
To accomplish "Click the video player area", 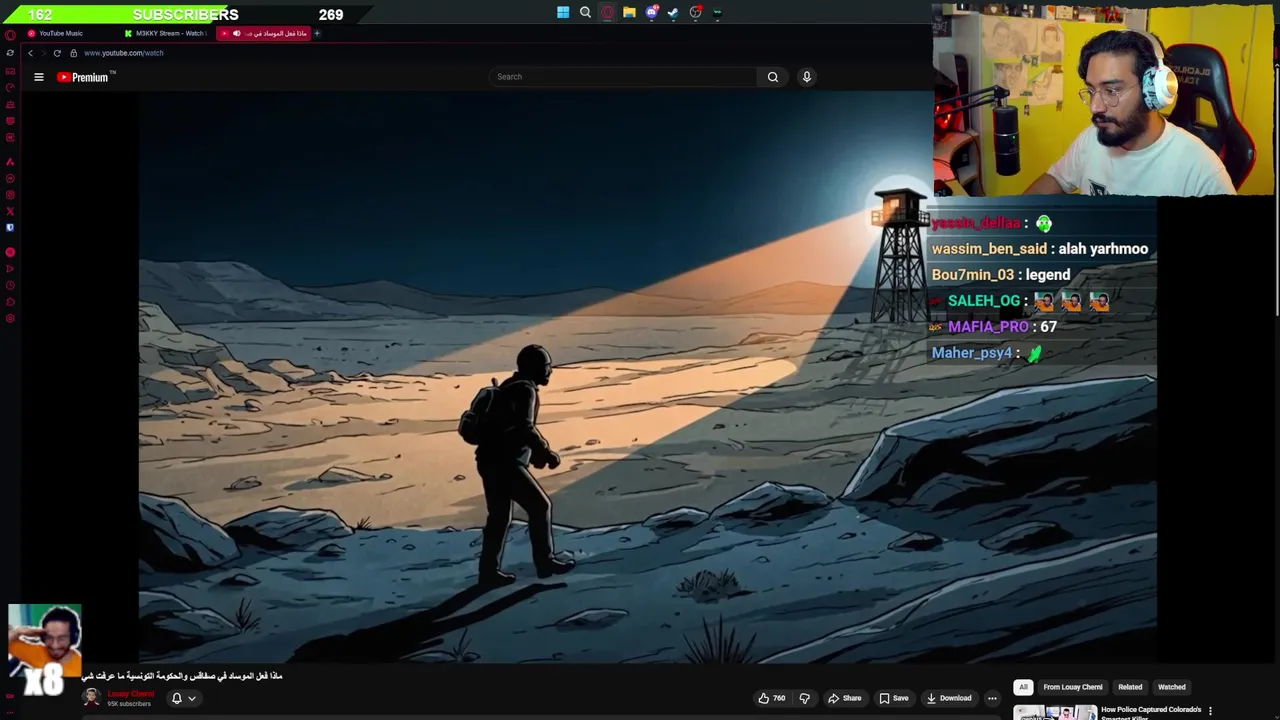I will click(647, 376).
